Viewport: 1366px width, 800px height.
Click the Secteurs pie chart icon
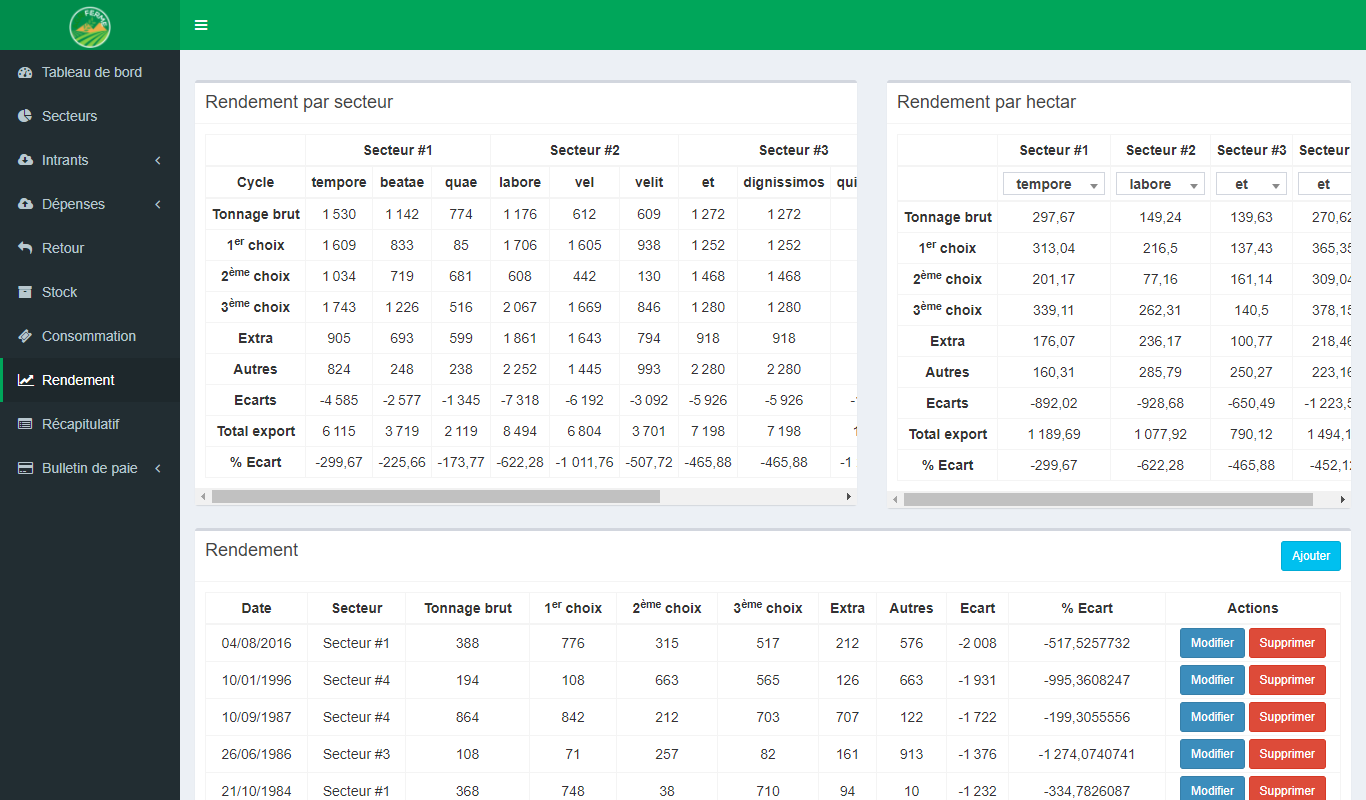point(25,116)
